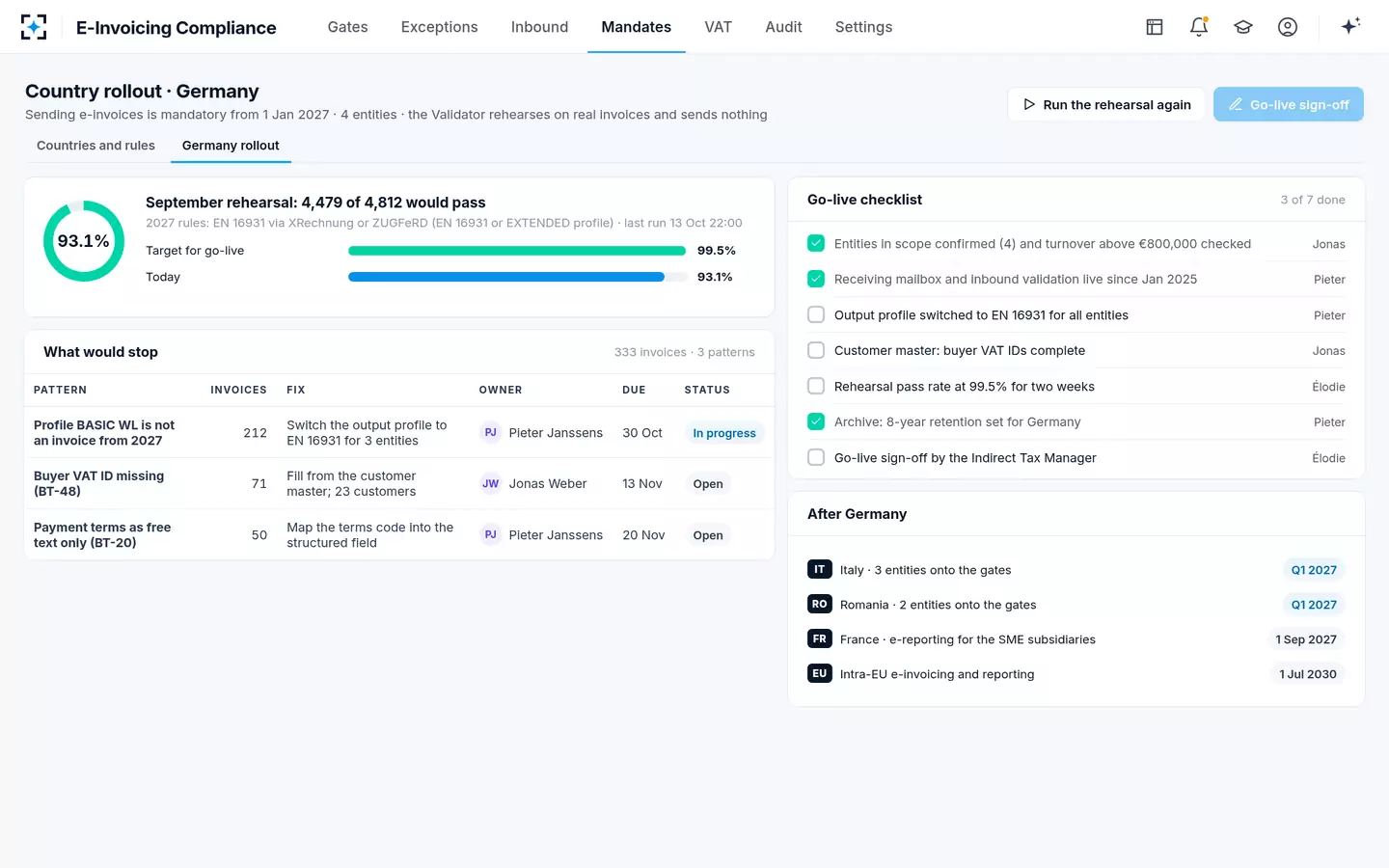Image resolution: width=1389 pixels, height=868 pixels.
Task: Uncheck Receiving mailbox and inbound validation checkbox
Action: coord(816,280)
